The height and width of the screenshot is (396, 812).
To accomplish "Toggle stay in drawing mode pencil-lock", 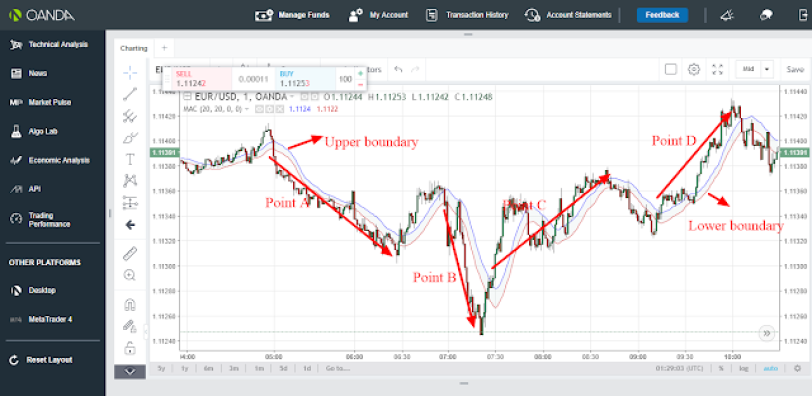I will (130, 326).
